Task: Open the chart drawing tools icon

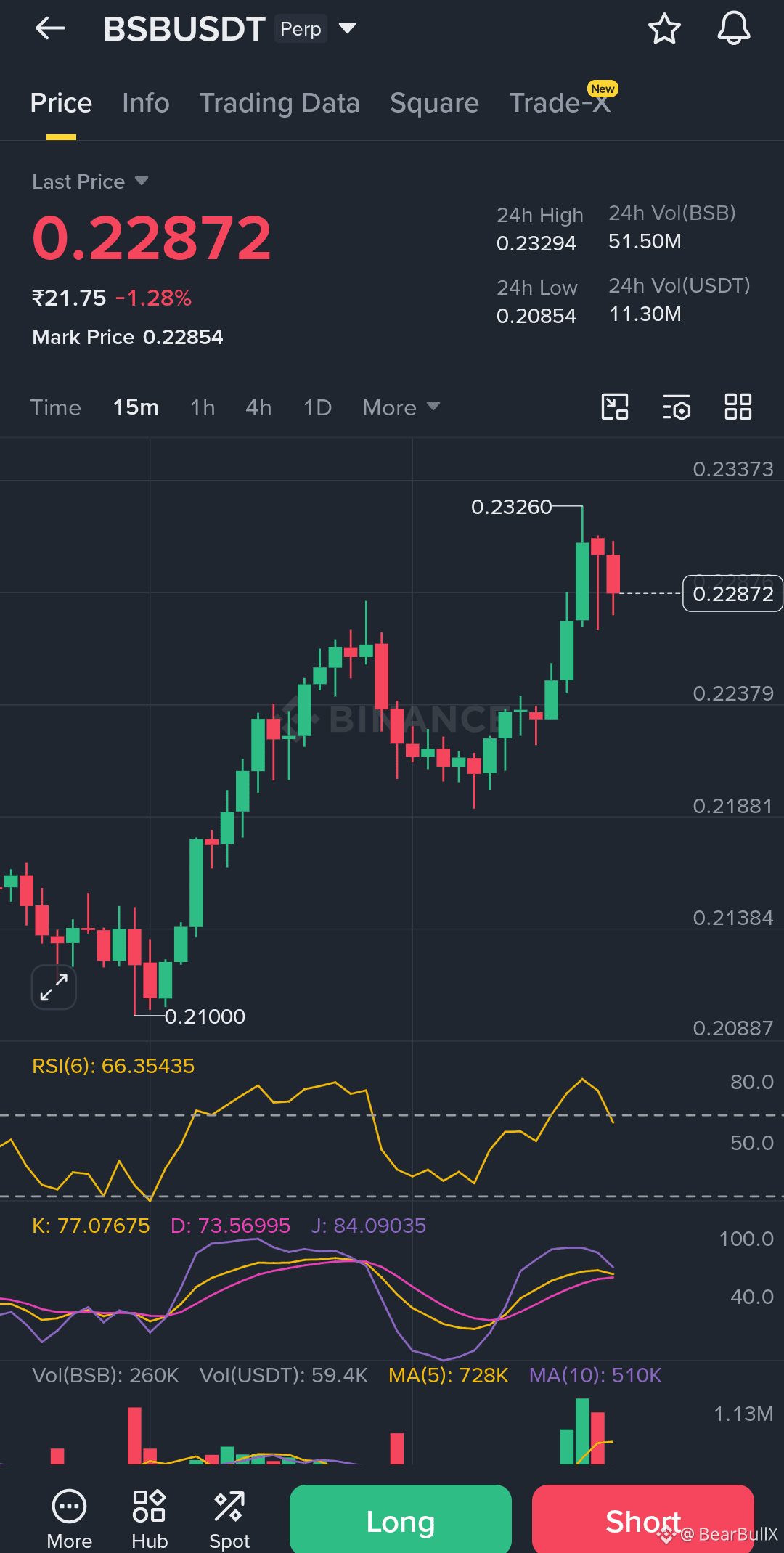Action: pyautogui.click(x=615, y=407)
